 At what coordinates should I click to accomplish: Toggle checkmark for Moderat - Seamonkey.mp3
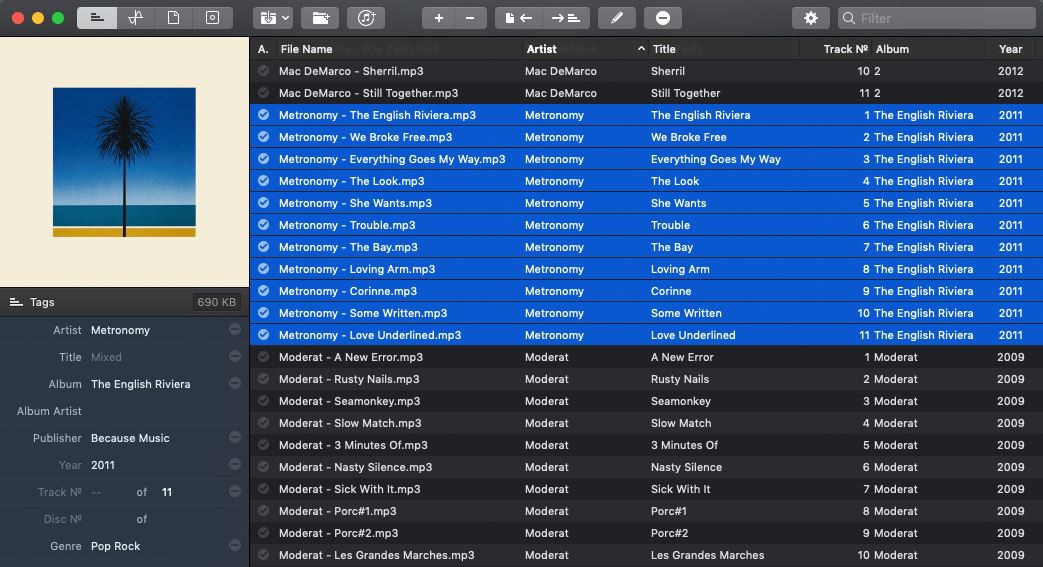pos(263,401)
